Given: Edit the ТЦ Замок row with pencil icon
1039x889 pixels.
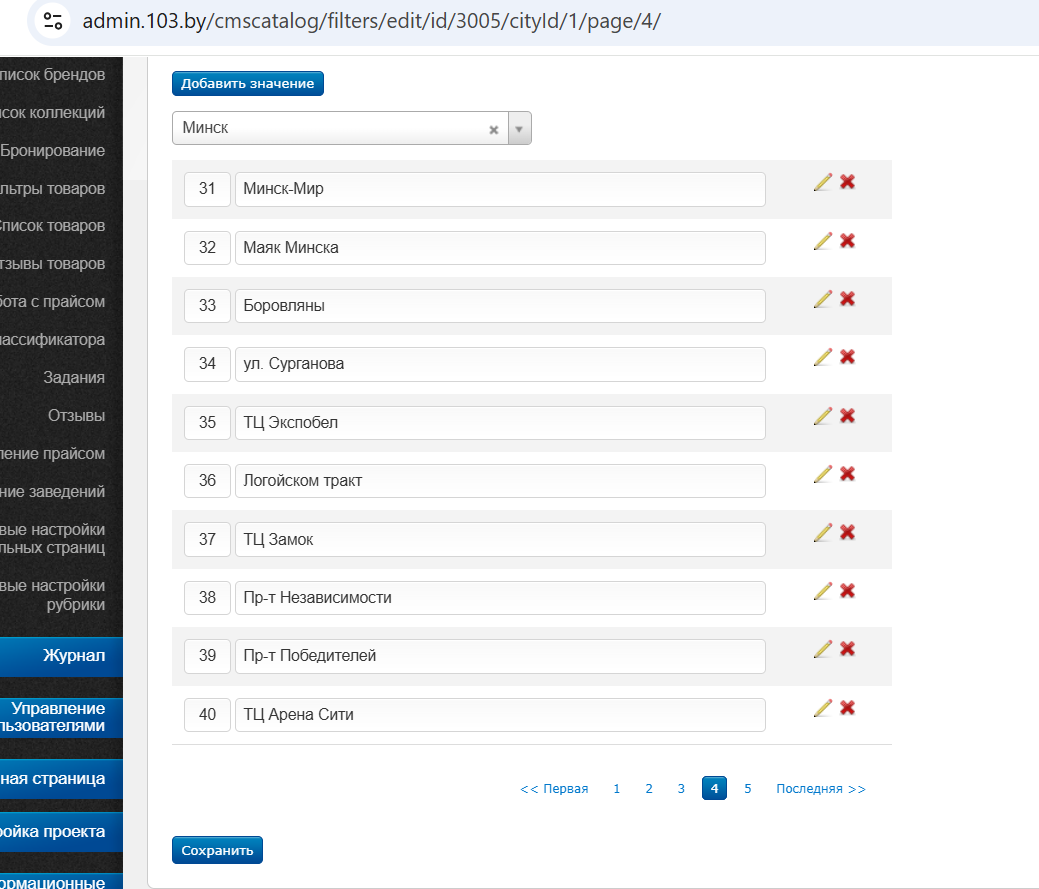Looking at the screenshot, I should coord(822,533).
